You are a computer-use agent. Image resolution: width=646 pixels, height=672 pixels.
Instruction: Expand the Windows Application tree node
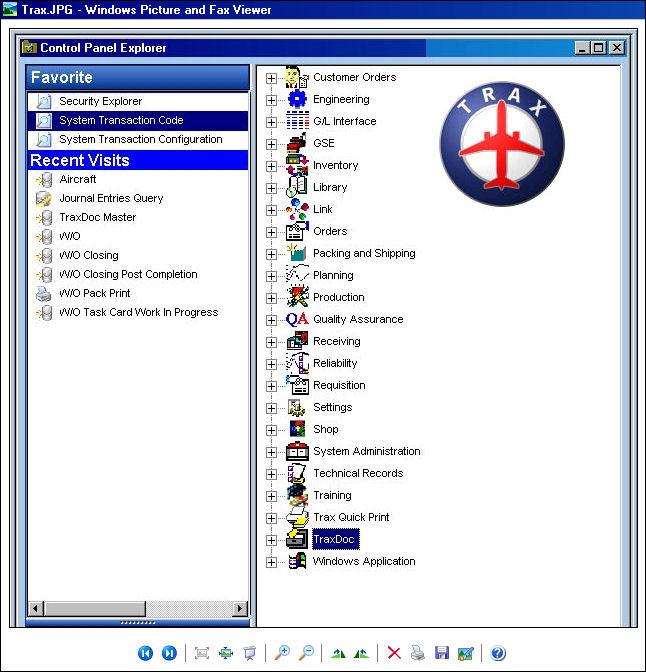271,562
